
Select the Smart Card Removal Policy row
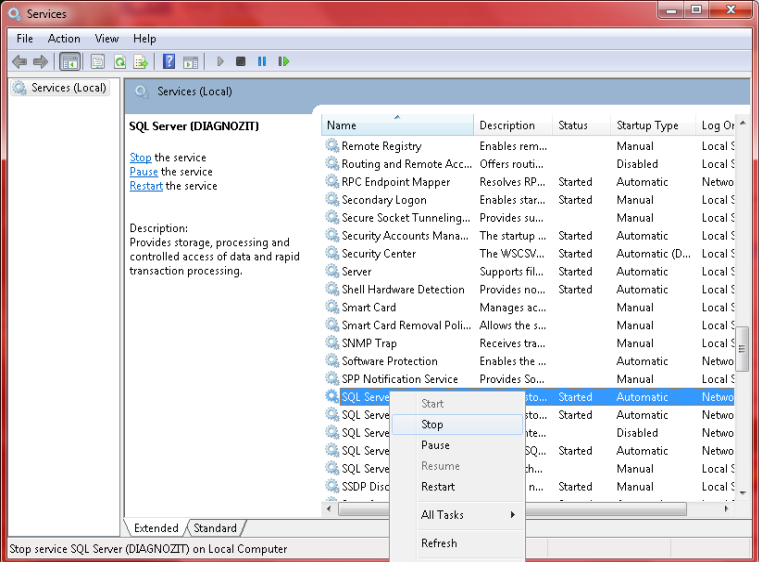point(529,325)
